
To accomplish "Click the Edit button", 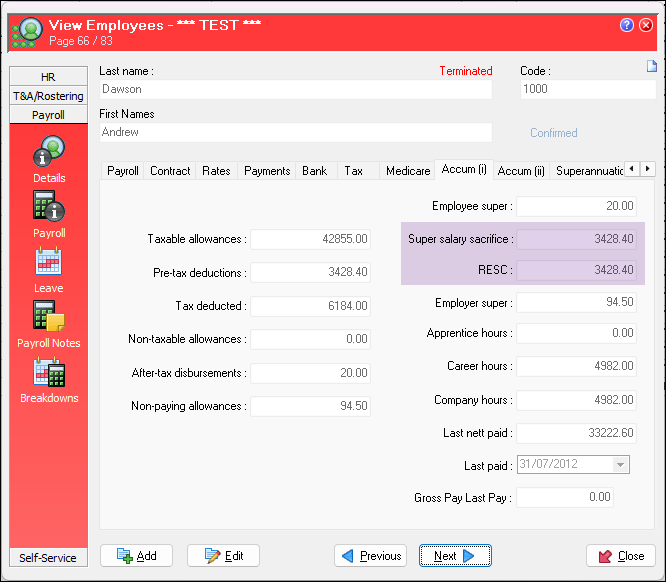I will [223, 556].
